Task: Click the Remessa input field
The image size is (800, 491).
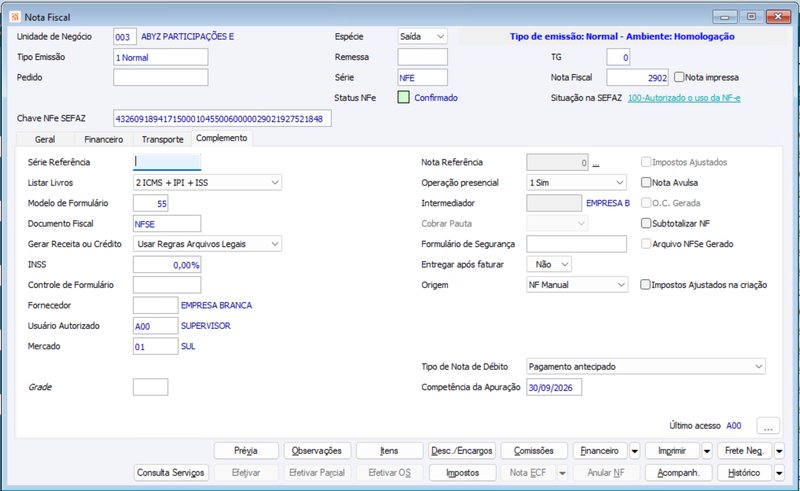Action: pyautogui.click(x=422, y=57)
